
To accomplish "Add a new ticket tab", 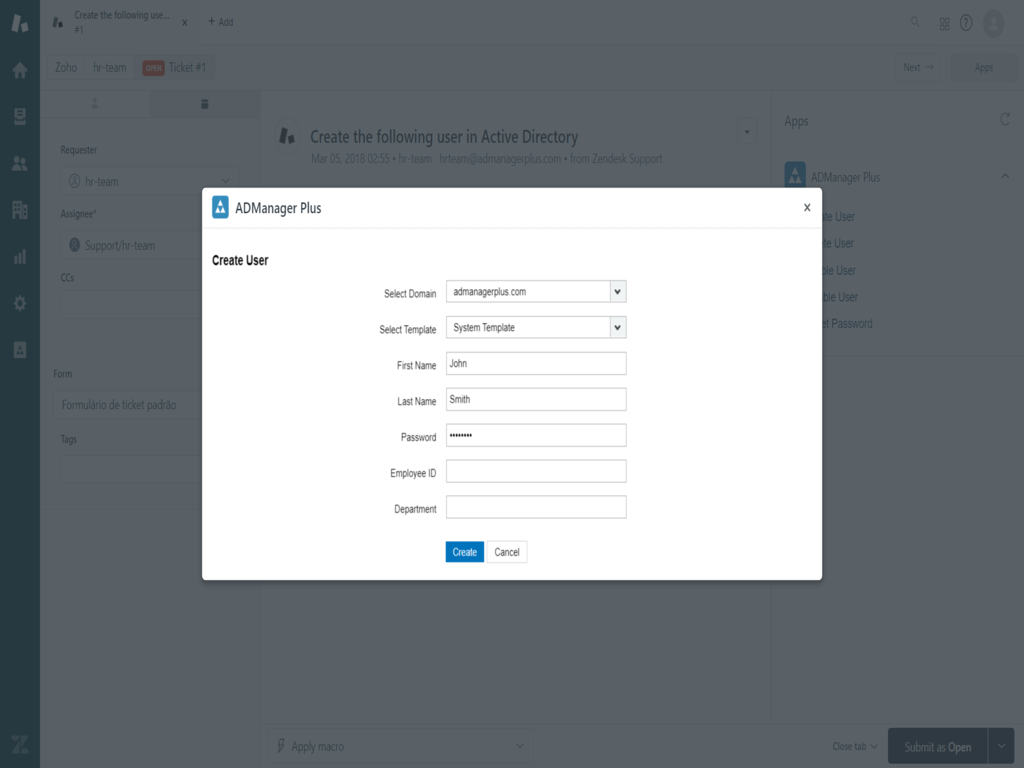I will (x=220, y=22).
